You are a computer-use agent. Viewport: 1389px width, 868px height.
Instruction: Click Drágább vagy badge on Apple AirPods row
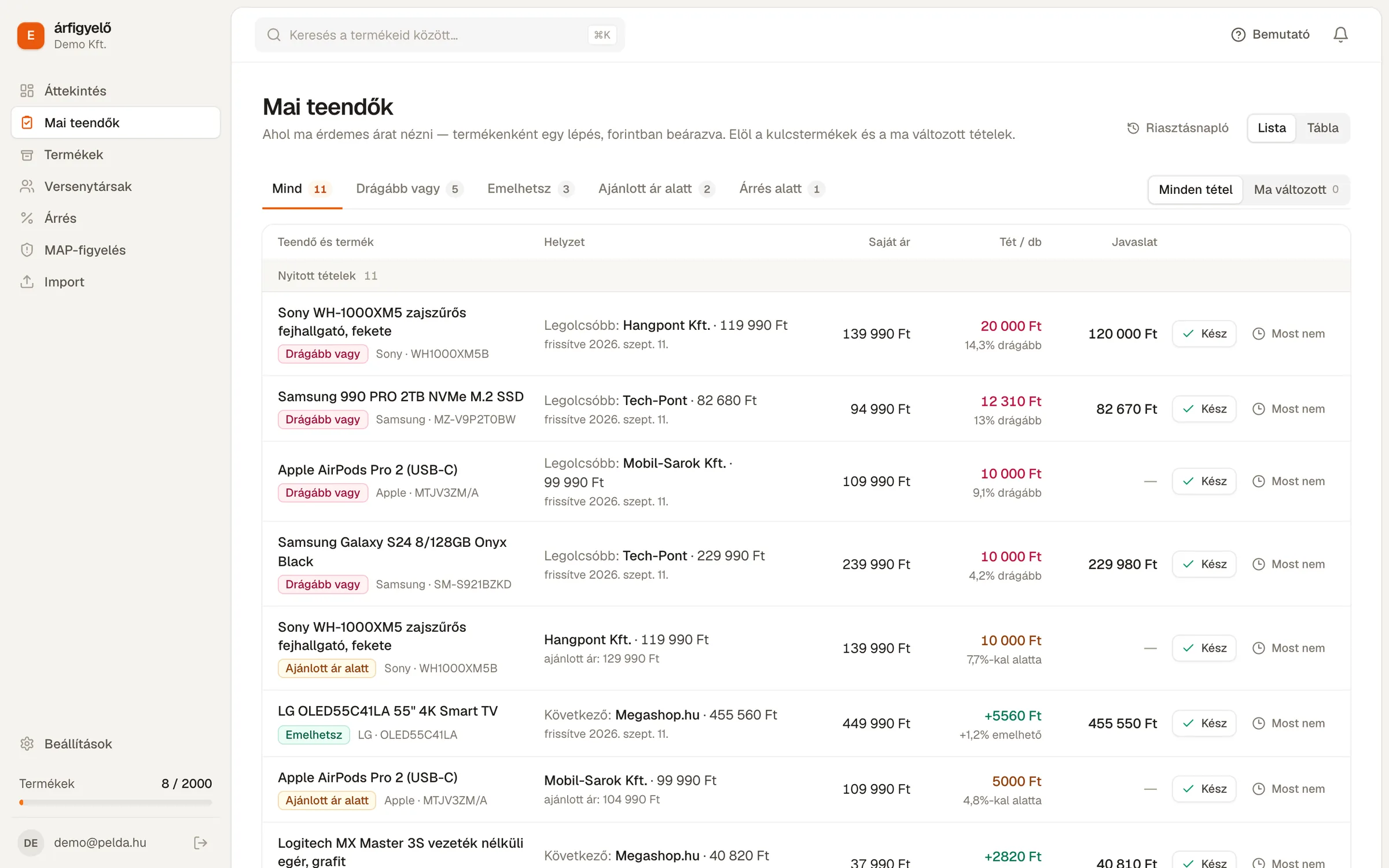[322, 493]
